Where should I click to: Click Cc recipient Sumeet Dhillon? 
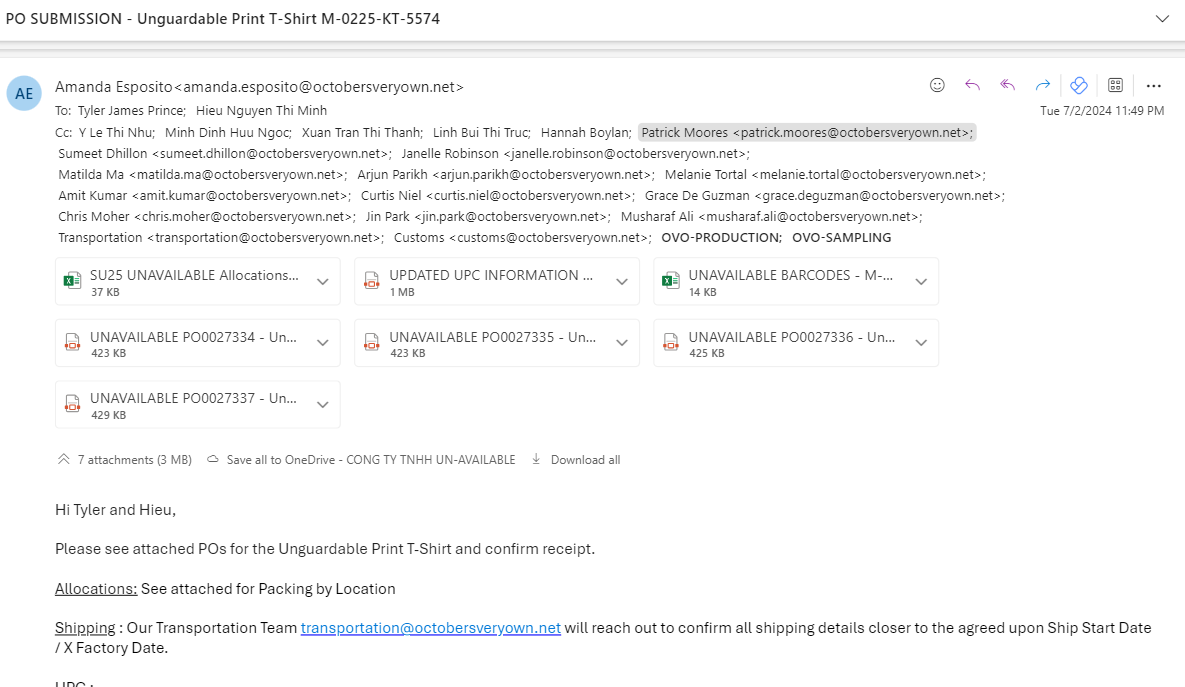[224, 153]
